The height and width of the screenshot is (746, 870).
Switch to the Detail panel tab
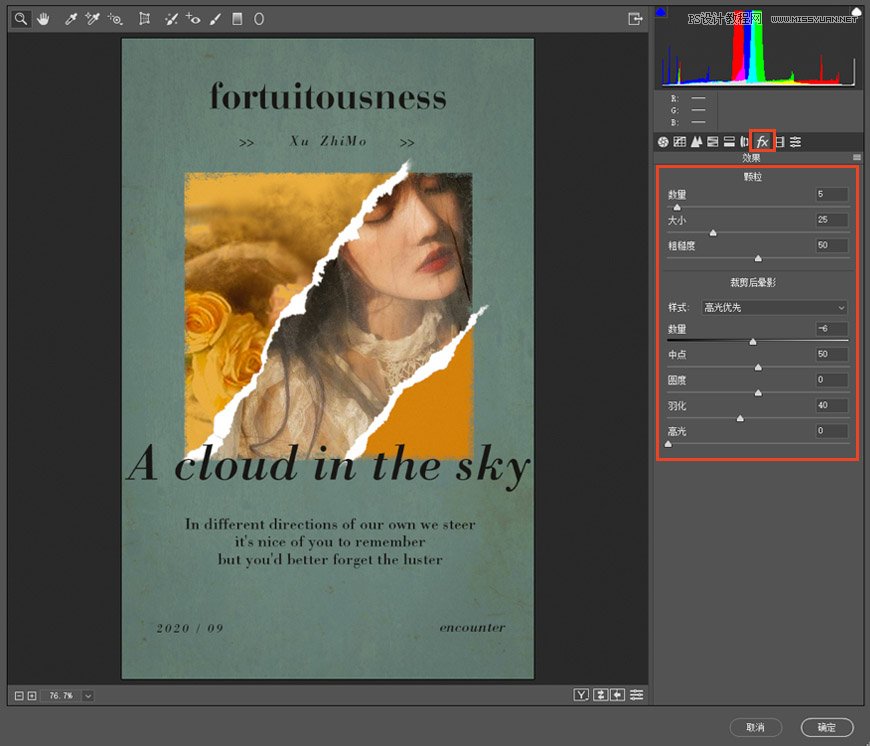[696, 141]
